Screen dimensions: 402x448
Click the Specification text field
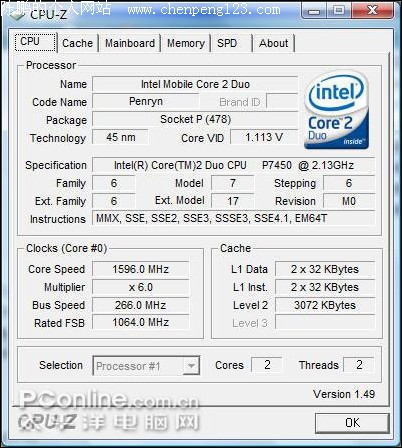(x=233, y=165)
